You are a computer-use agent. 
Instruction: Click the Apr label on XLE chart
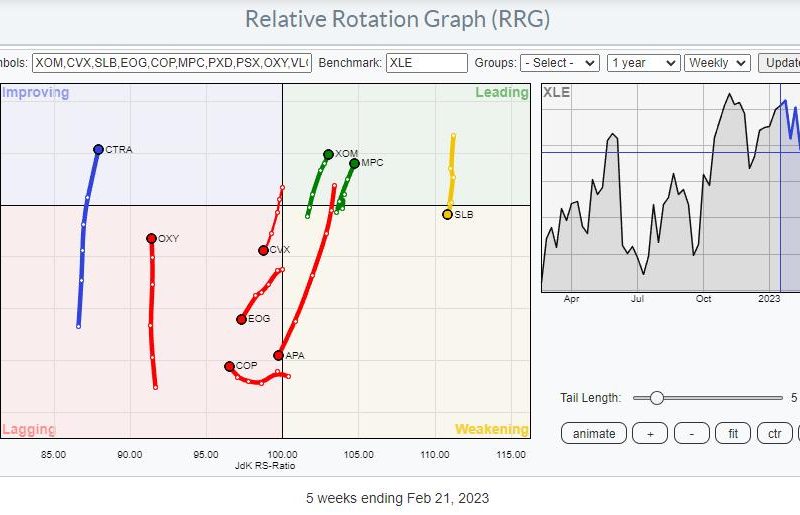pos(571,299)
